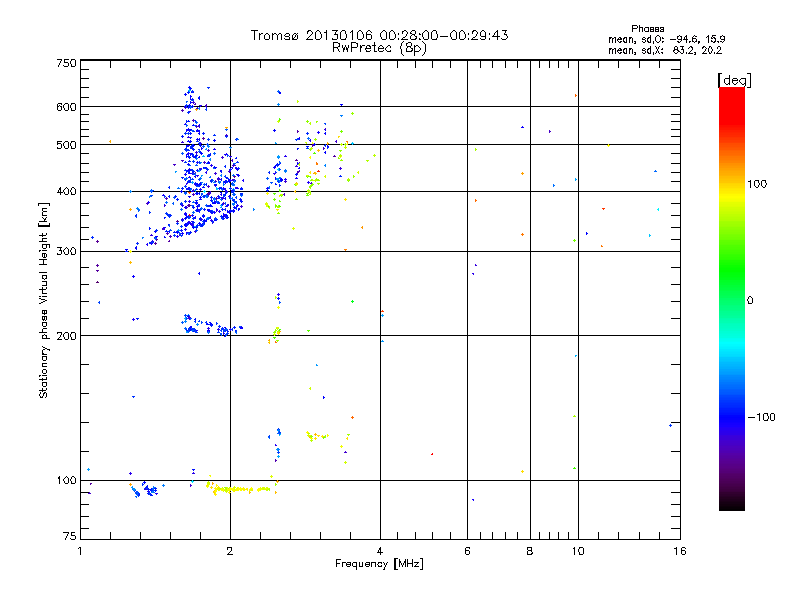Click the blue echo trace just above 200 km
This screenshot has height=600, width=800.
pyautogui.click(x=212, y=326)
